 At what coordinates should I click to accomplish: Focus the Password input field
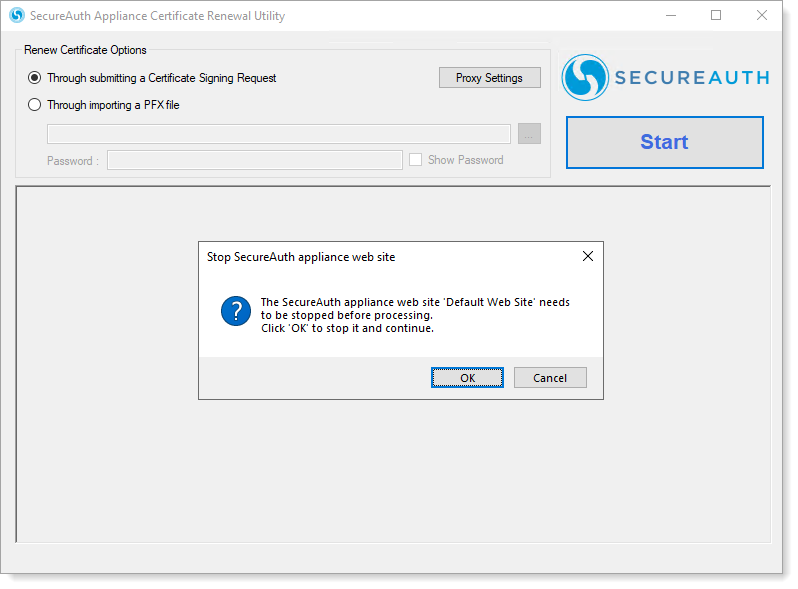point(254,160)
